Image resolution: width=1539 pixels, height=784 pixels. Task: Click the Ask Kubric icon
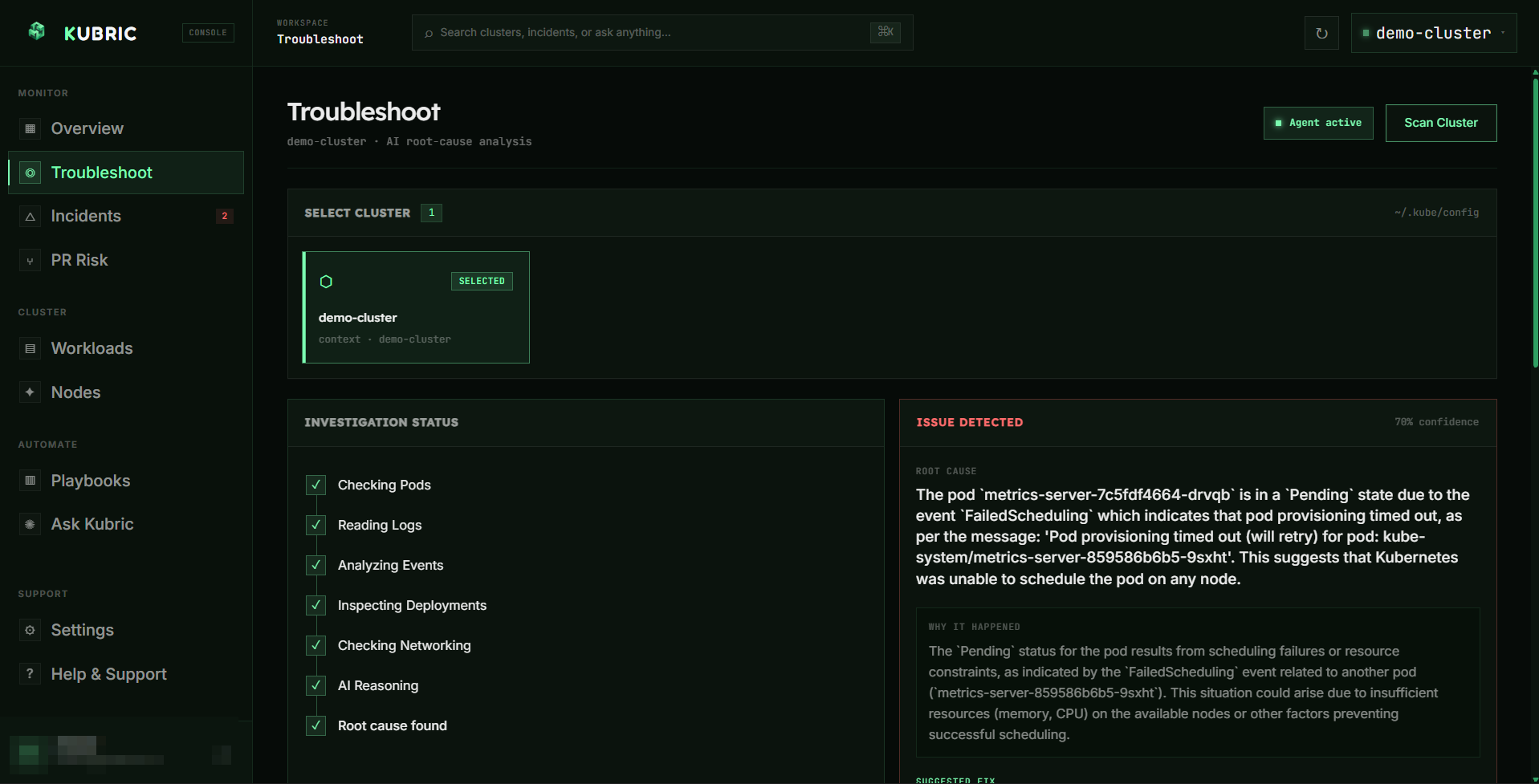[x=30, y=524]
